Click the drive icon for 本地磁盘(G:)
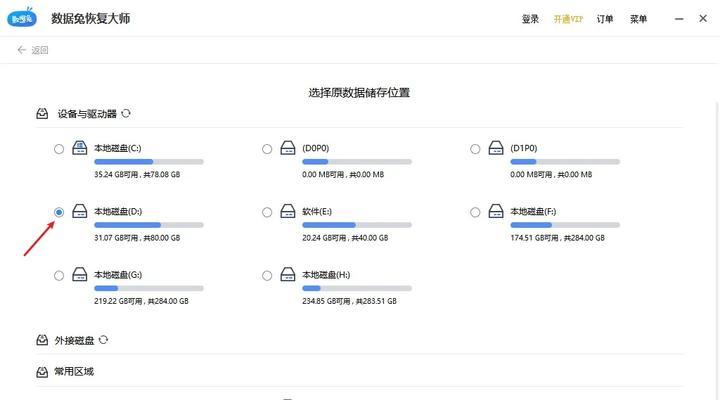This screenshot has width=720, height=400. (80, 274)
